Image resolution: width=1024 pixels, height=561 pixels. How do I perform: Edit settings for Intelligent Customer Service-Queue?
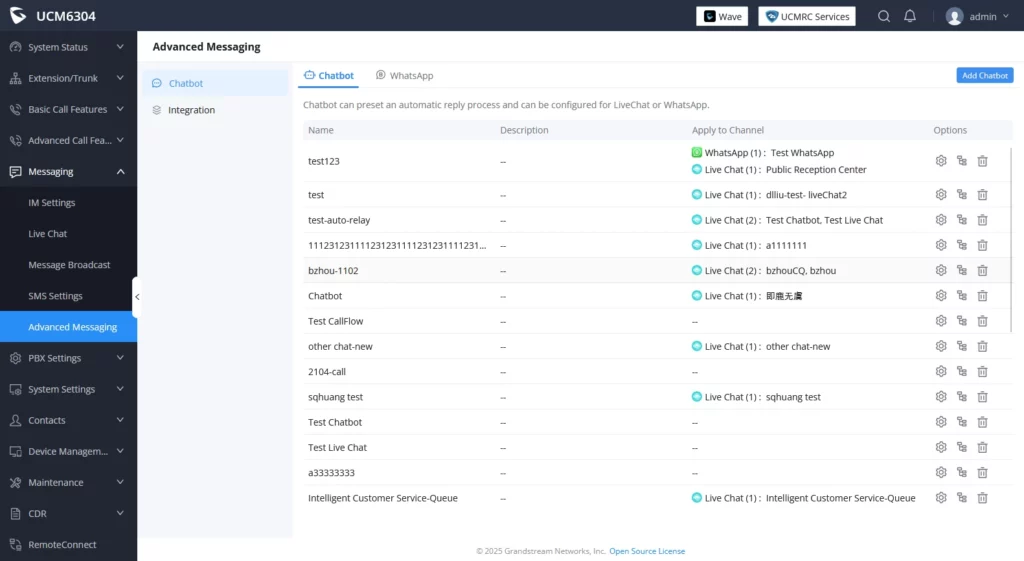[940, 498]
